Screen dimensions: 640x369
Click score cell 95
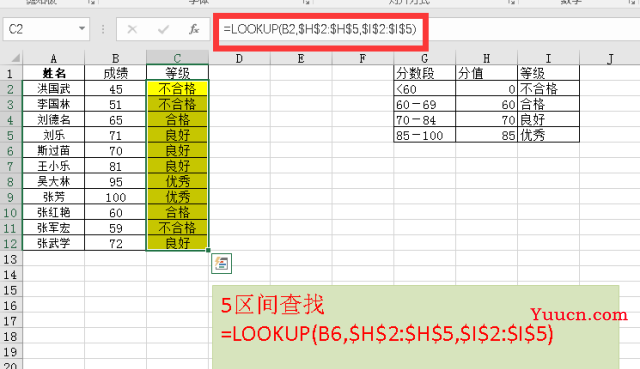click(x=116, y=182)
